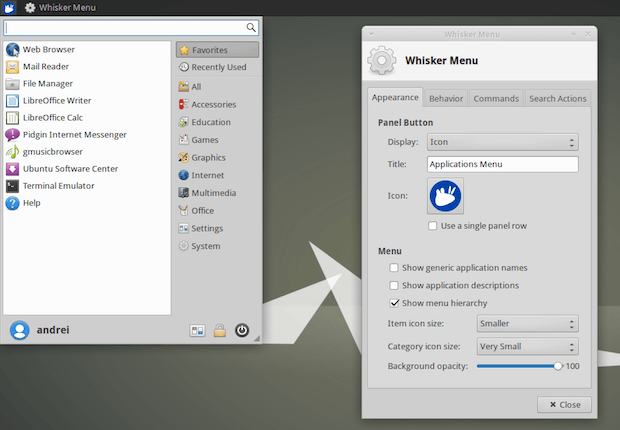Click the menu resize grip corner
The height and width of the screenshot is (430, 620).
tap(257, 338)
